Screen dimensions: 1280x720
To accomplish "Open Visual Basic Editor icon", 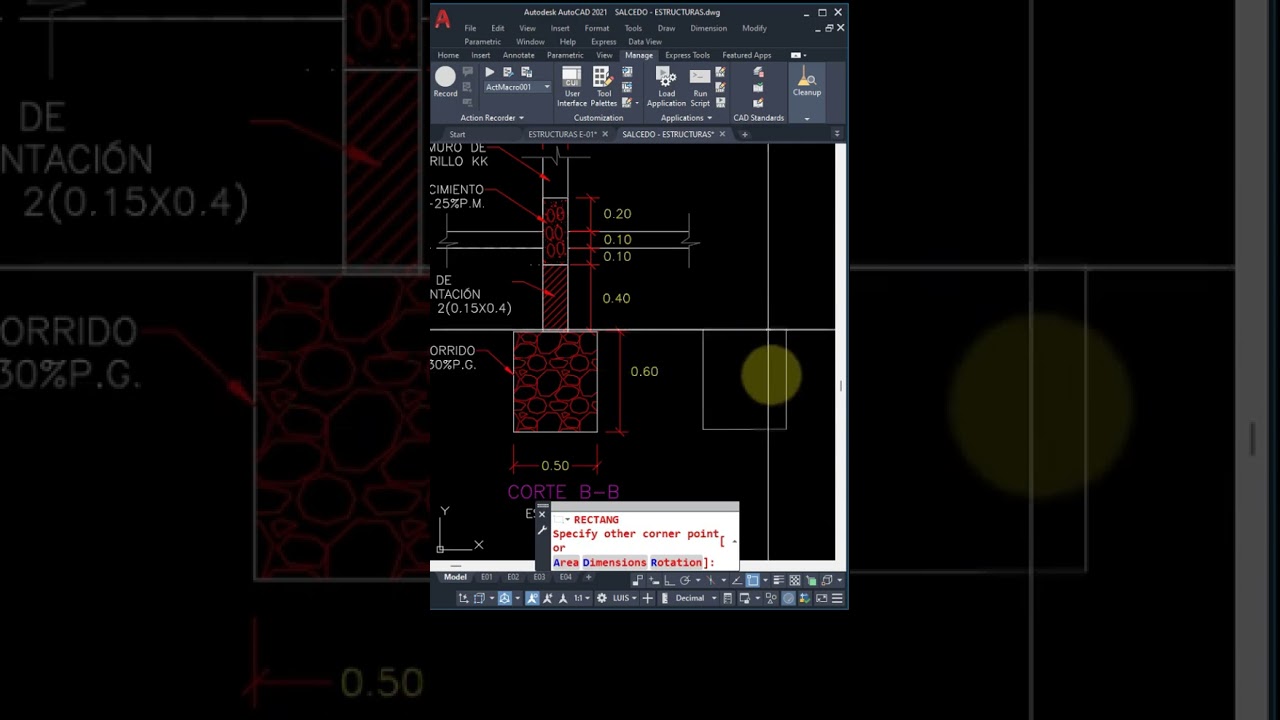I will coord(720,72).
